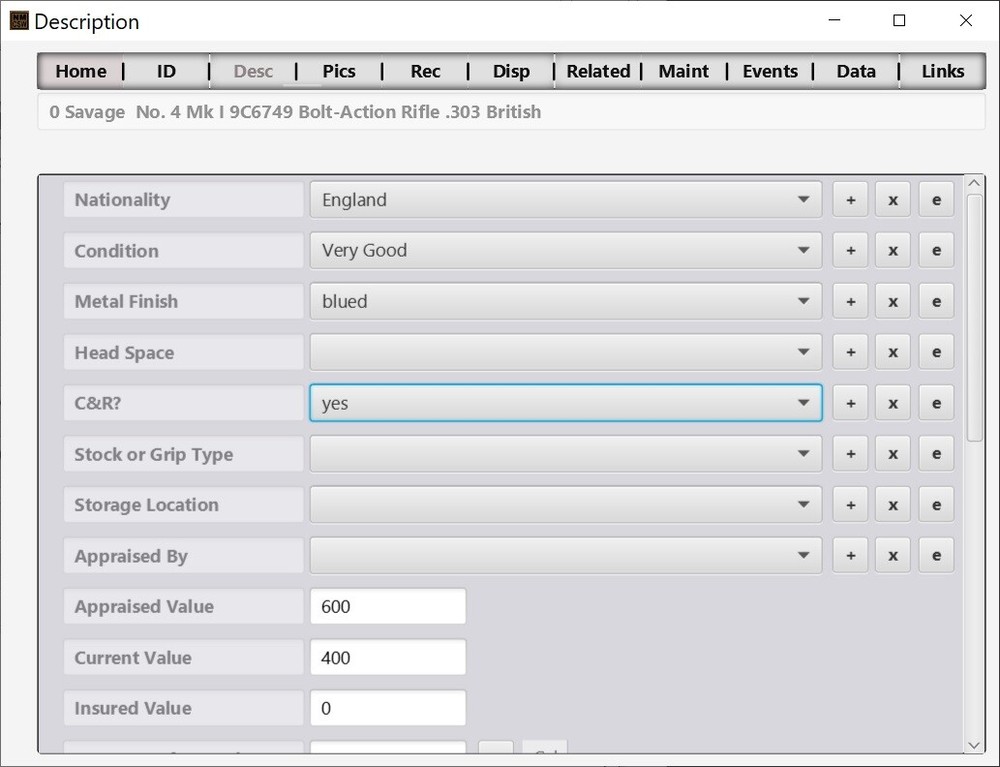Click the Appraised Value field showing 600
The image size is (1000, 767).
coord(388,606)
